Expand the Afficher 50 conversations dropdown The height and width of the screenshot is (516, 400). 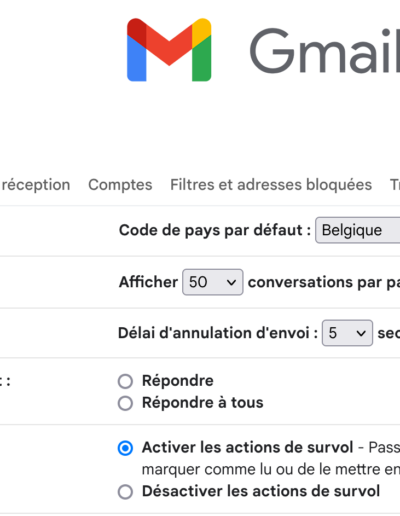point(213,282)
